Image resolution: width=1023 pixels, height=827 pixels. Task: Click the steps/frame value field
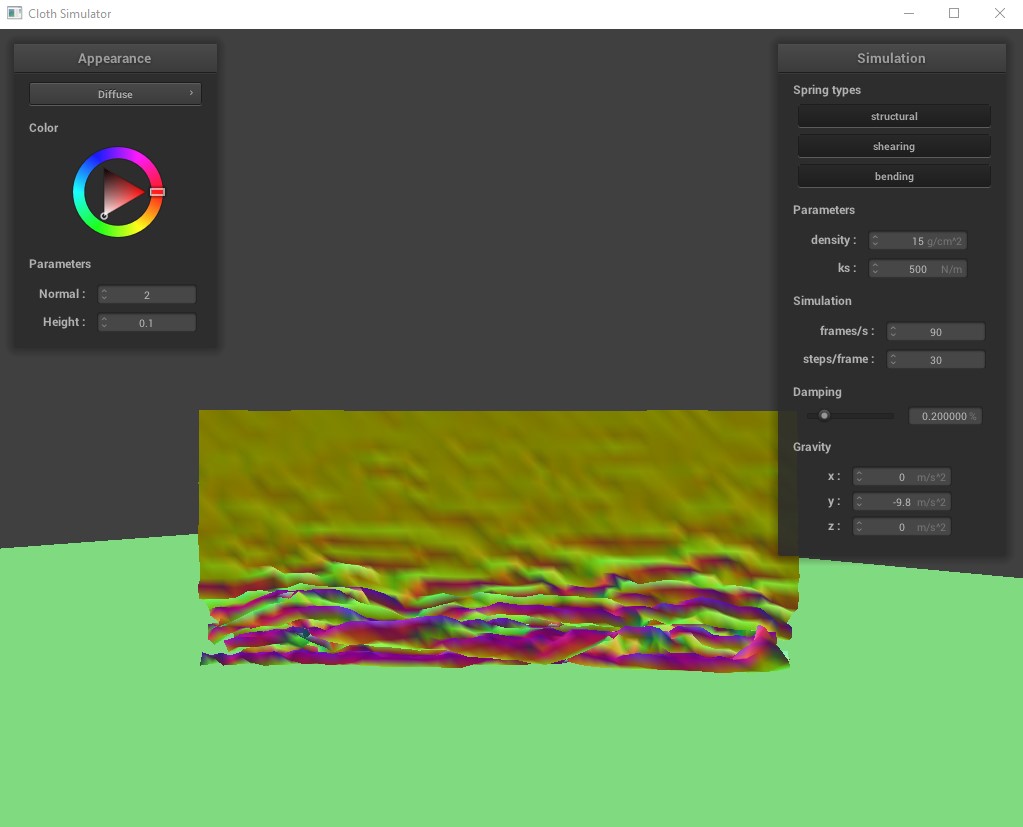coord(936,360)
